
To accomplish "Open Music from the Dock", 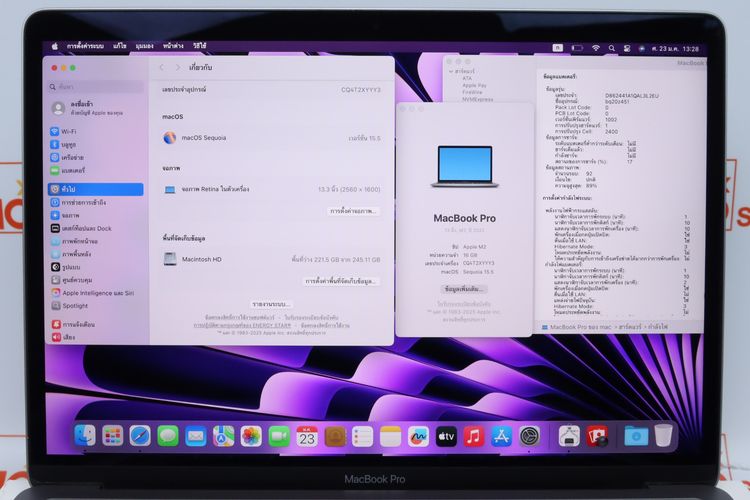I will tap(474, 436).
